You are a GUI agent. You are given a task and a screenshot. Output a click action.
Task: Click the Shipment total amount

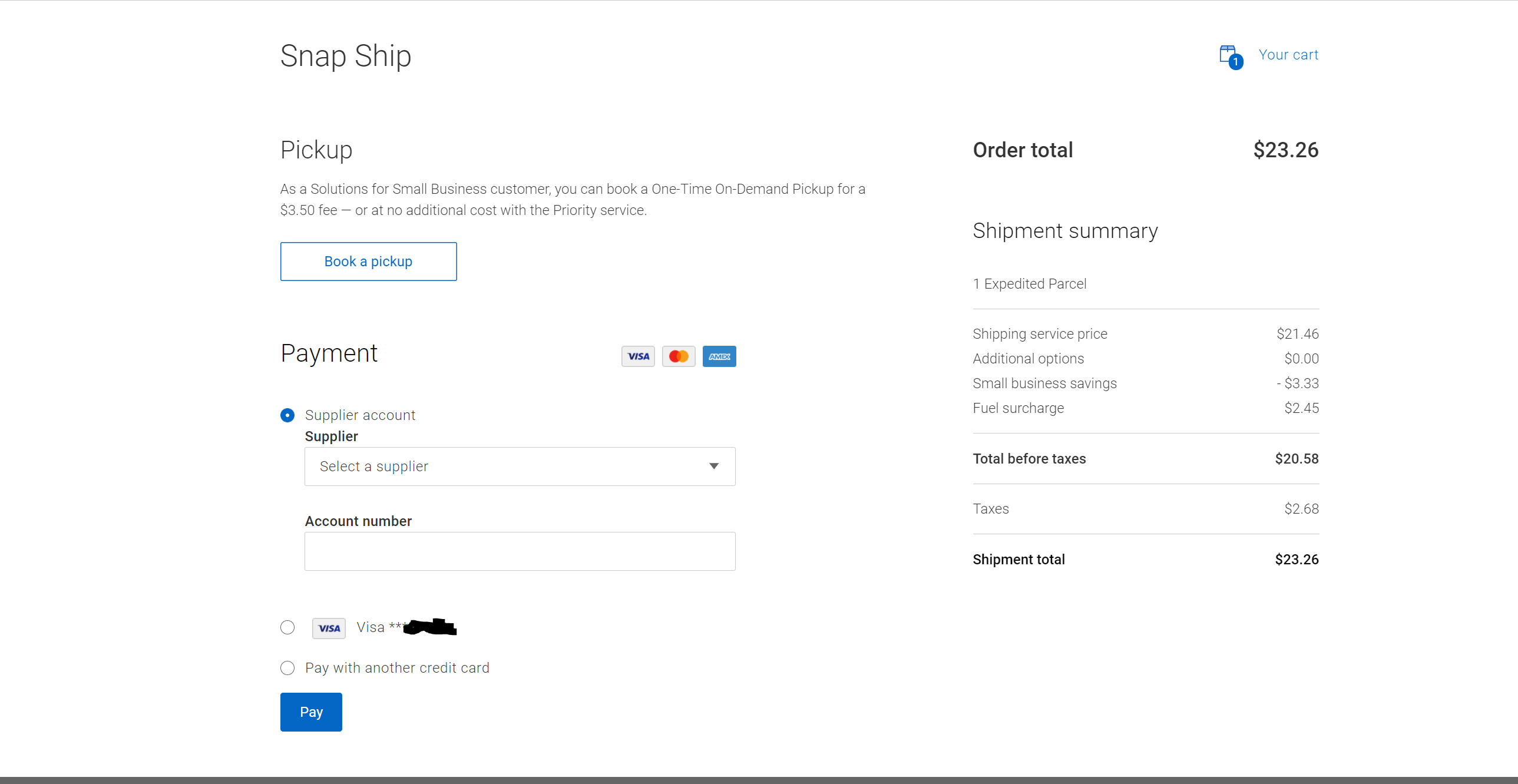tap(1296, 559)
